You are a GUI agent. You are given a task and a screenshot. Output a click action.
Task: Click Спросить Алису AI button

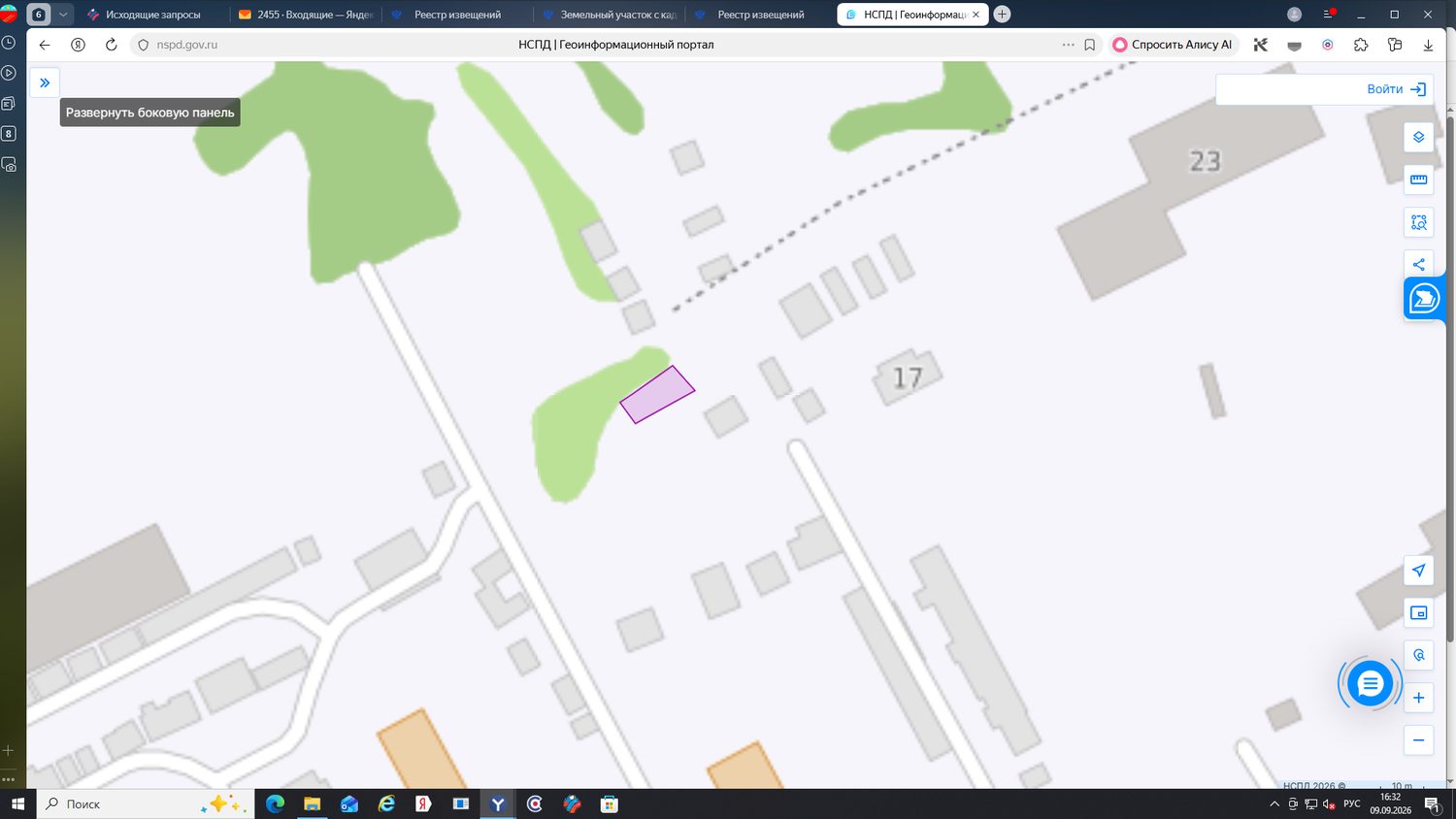pyautogui.click(x=1173, y=45)
